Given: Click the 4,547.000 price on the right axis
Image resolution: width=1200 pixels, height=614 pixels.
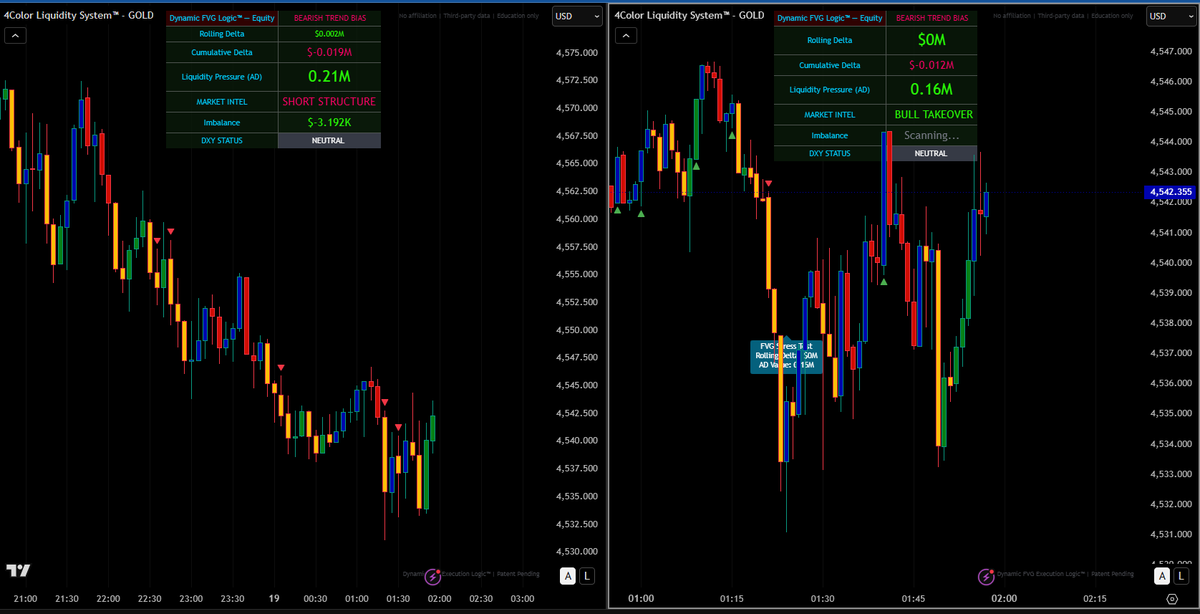Looking at the screenshot, I should 1171,51.
